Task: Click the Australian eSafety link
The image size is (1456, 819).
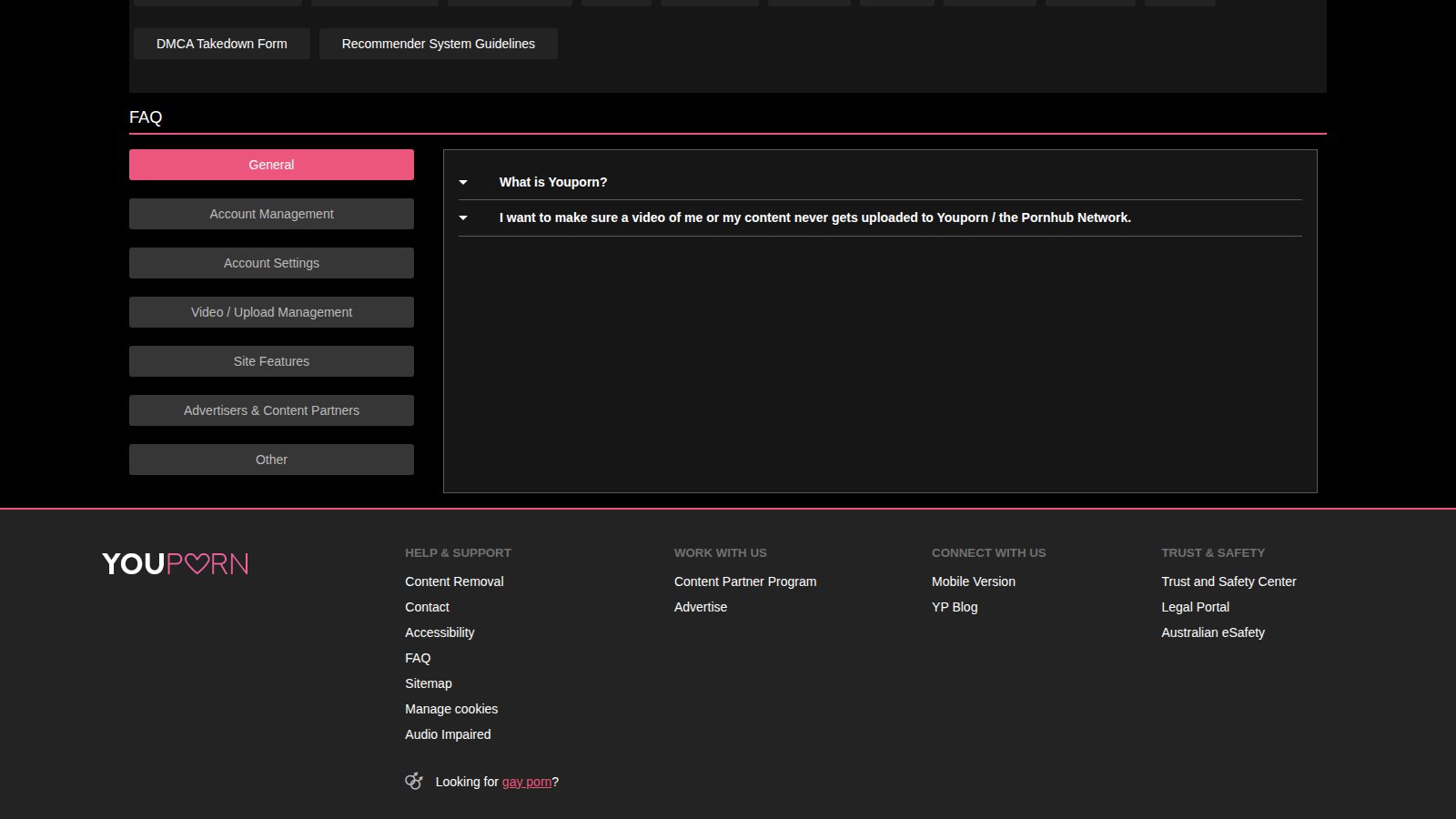Action: (x=1213, y=632)
